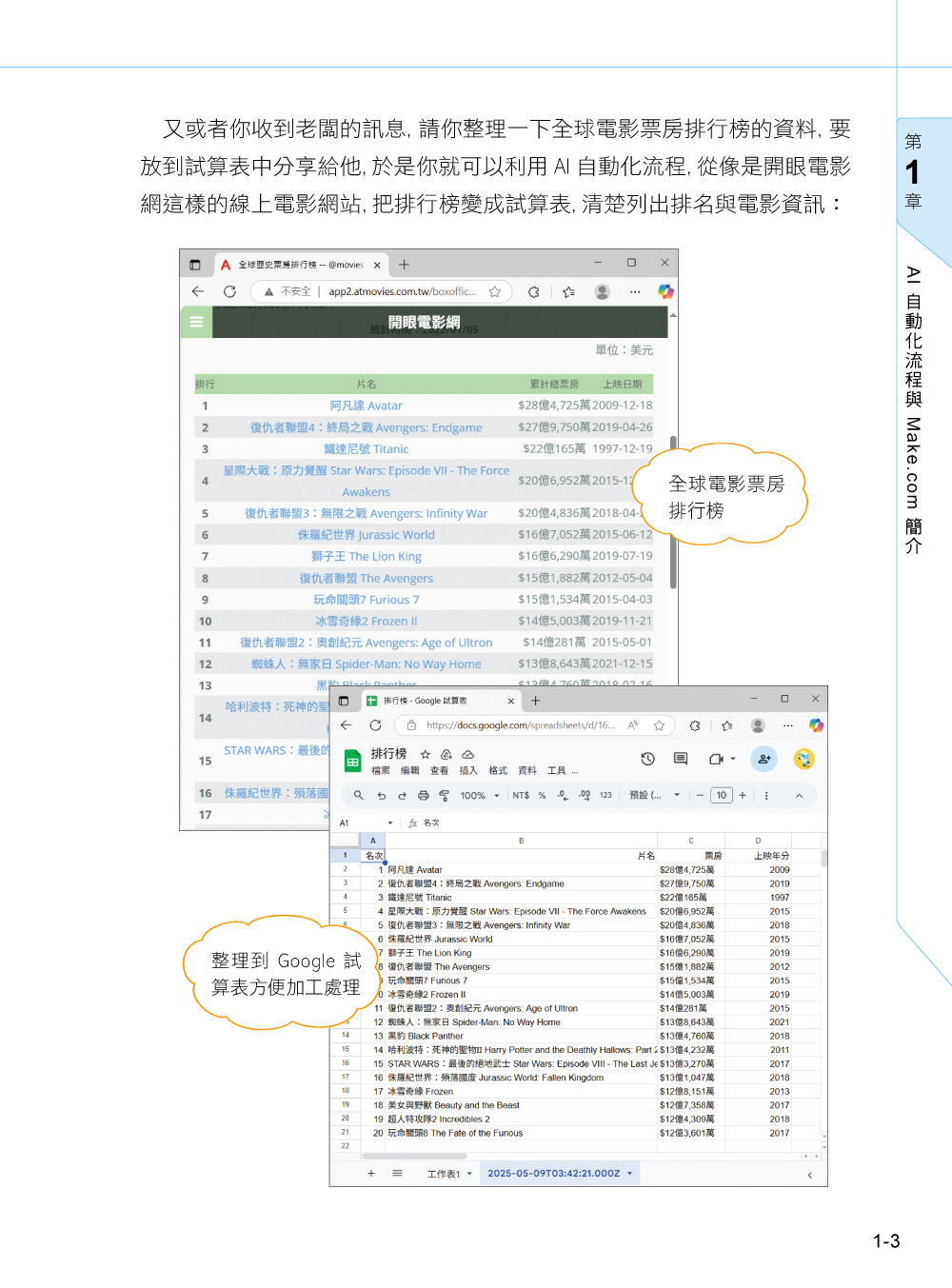Collapse the Sheets toolbar with the up chevron

tap(799, 795)
